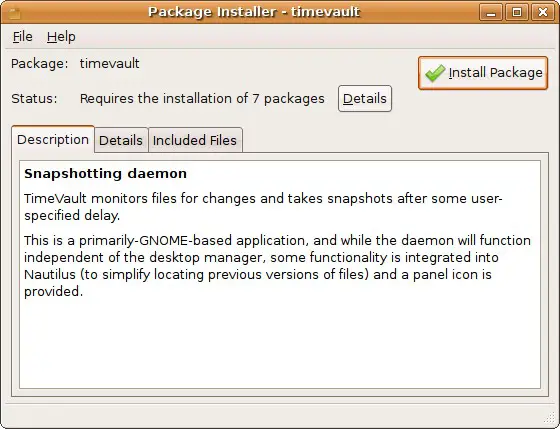
Task: Click the Snapshotting daemon heading
Action: click(105, 174)
